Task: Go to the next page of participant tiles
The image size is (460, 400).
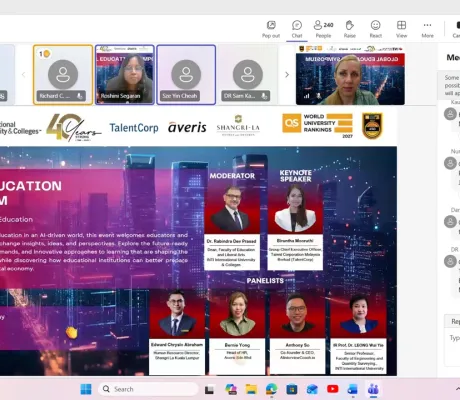Action: [x=287, y=75]
